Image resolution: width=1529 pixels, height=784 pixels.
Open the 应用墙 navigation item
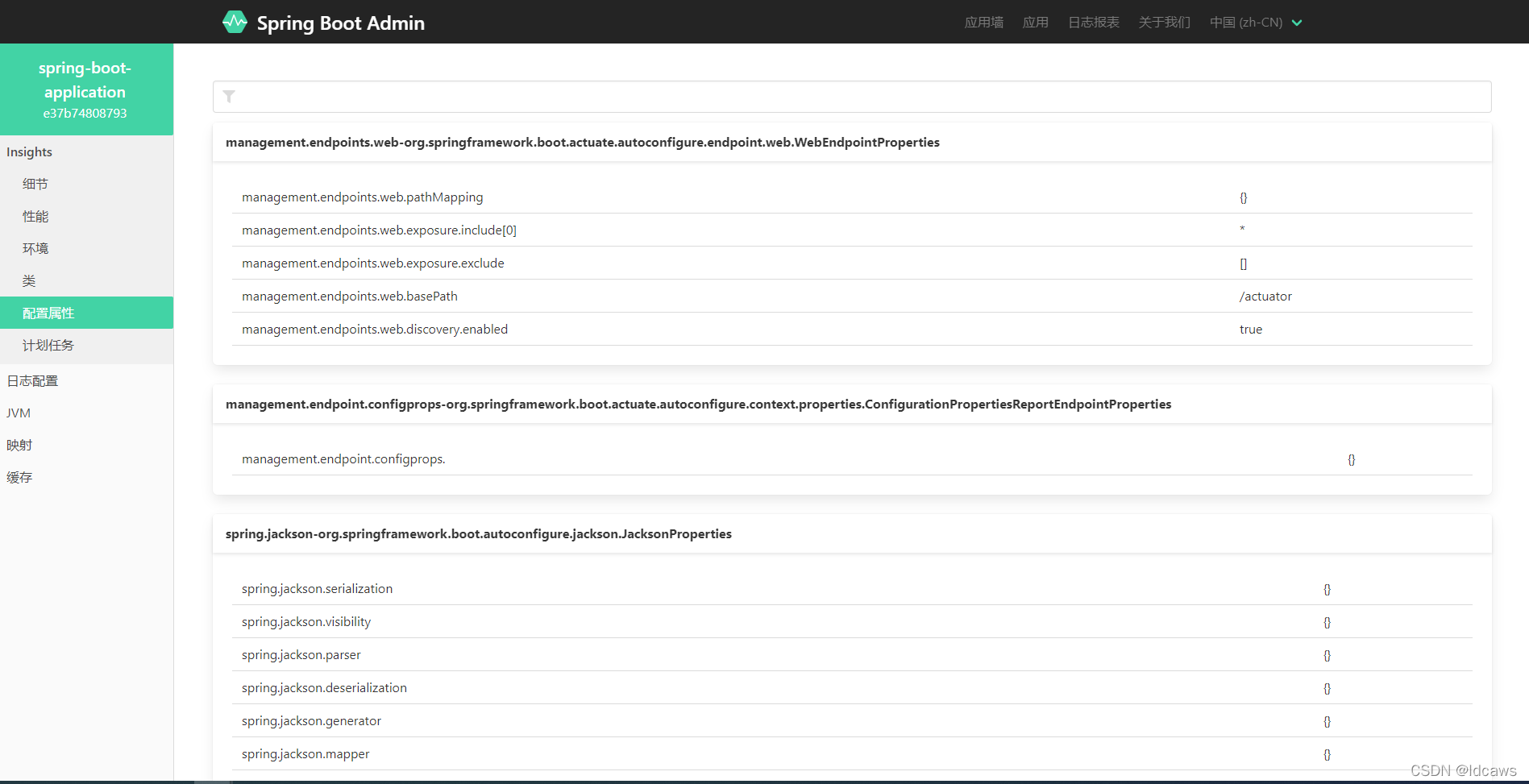(x=984, y=23)
